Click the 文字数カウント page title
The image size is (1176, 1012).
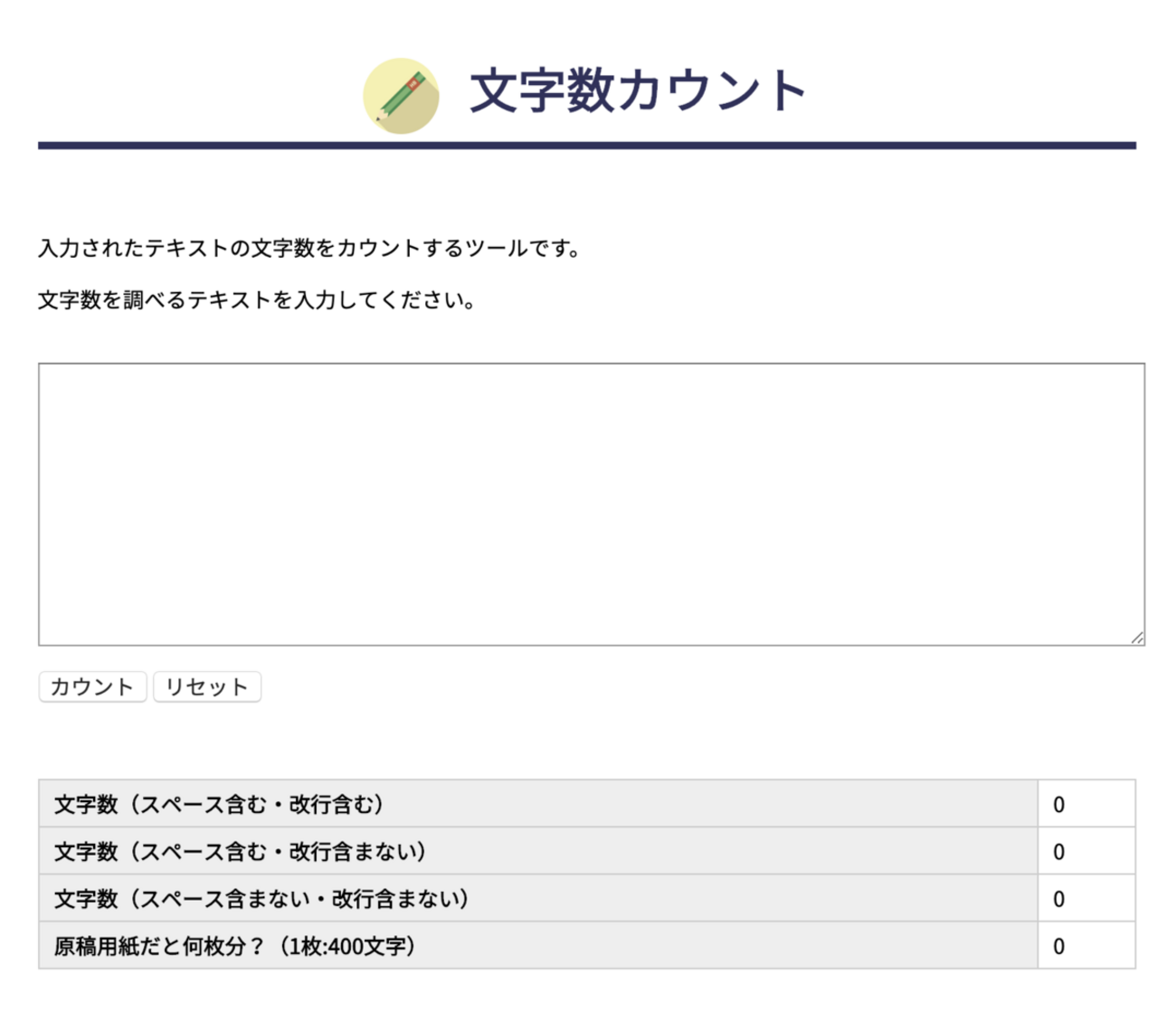point(638,90)
